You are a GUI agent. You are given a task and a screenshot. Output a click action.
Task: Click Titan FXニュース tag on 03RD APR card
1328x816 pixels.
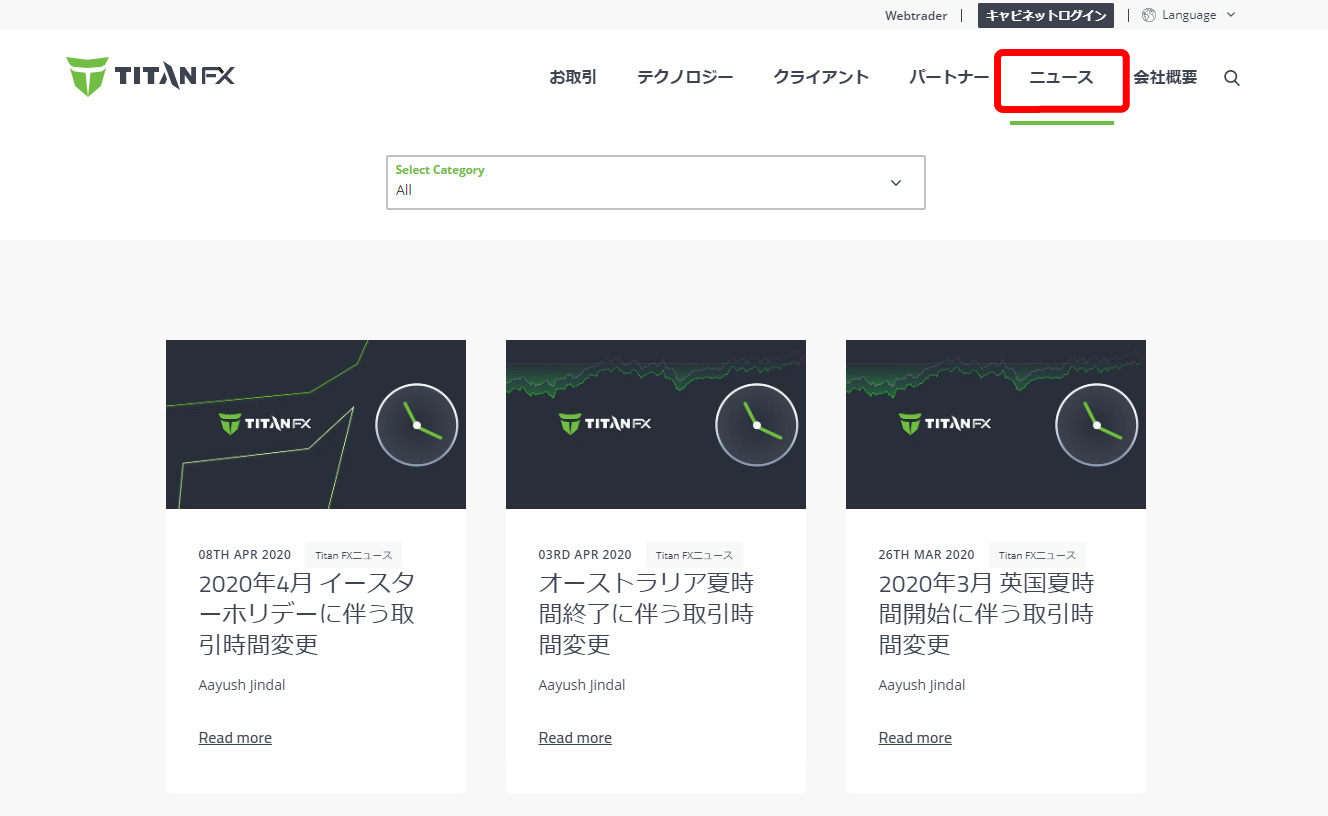[694, 555]
